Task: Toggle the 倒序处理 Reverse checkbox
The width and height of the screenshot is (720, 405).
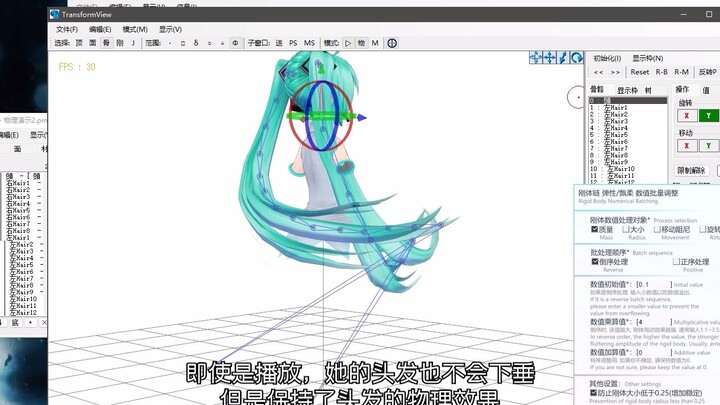Action: click(x=595, y=261)
